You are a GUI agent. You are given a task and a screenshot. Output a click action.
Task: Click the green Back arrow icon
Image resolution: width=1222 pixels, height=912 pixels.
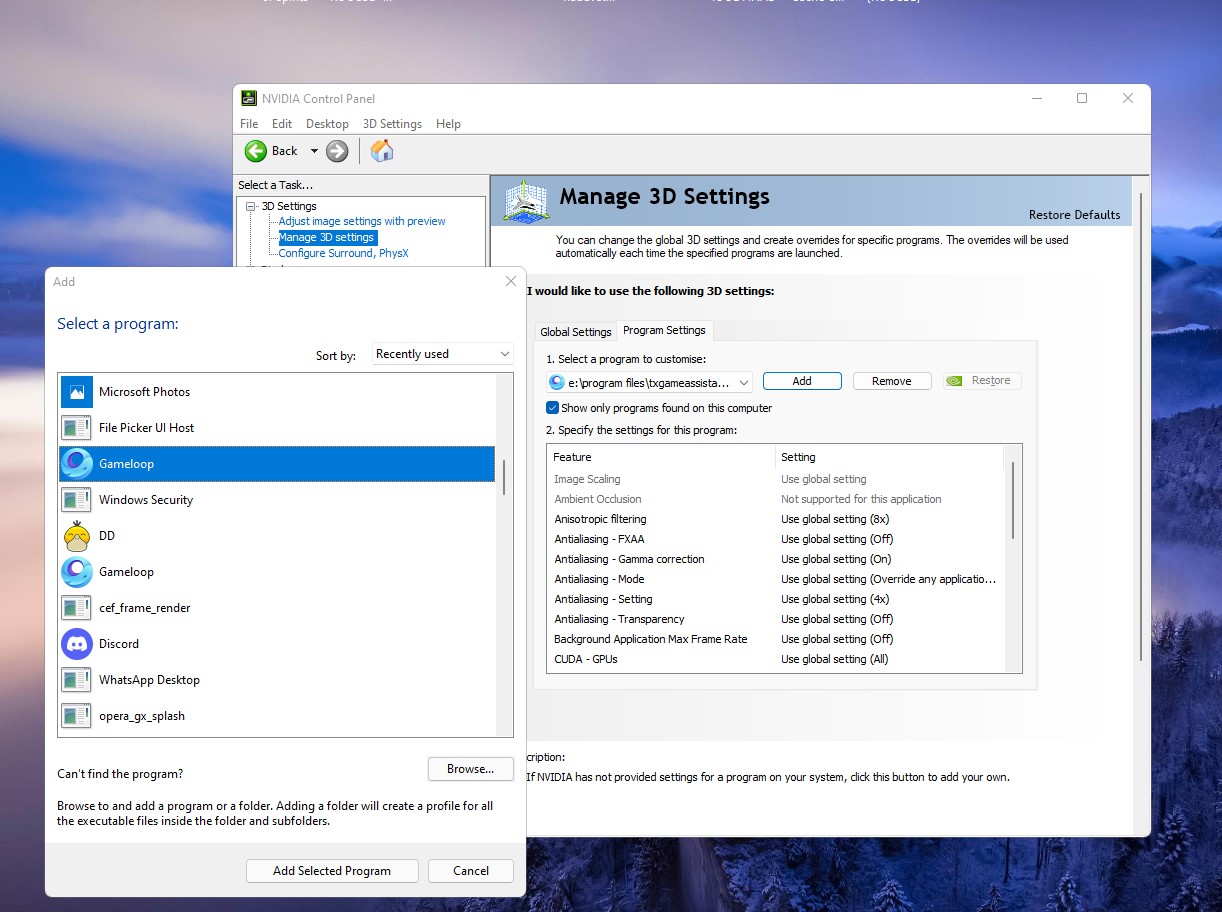point(256,151)
